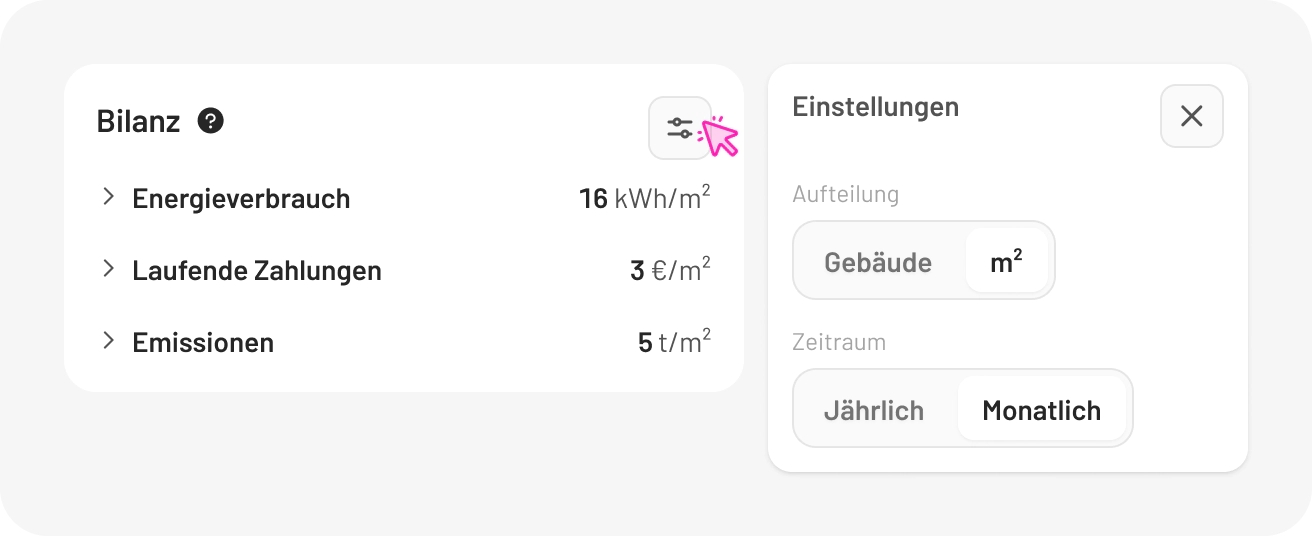Choose the Monatlich Zeitraum option
Viewport: 1312px width, 536px height.
(x=1041, y=410)
